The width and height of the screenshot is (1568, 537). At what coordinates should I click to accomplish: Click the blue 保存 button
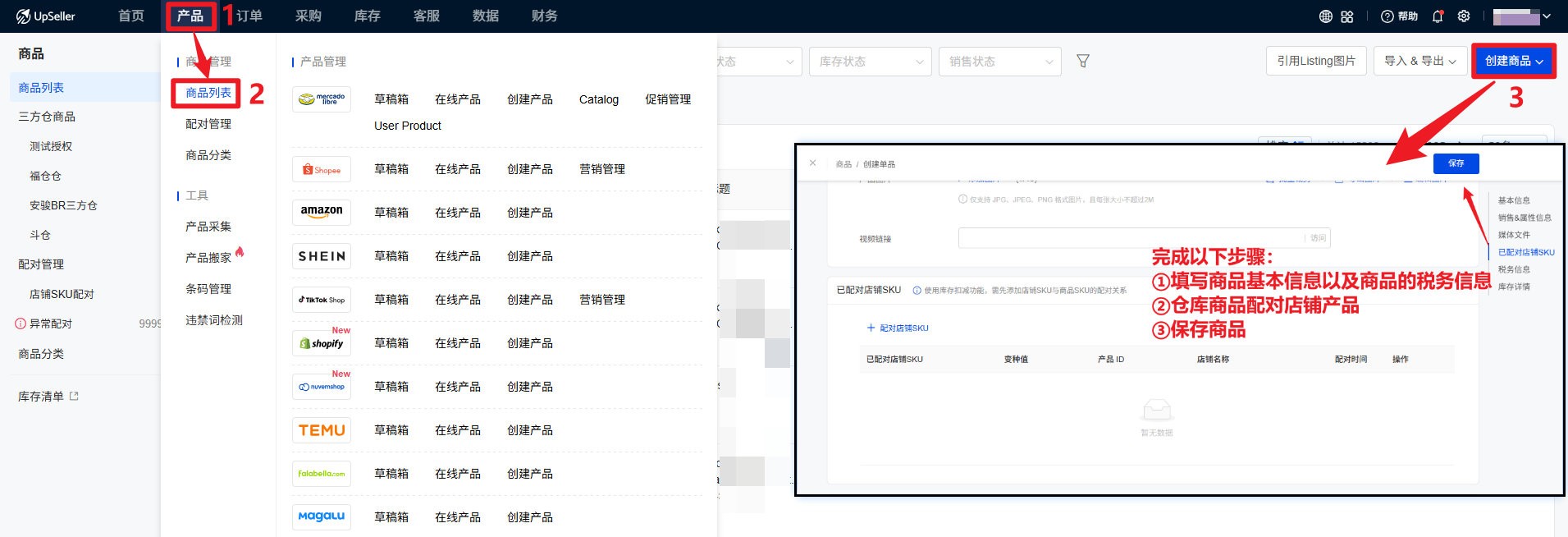click(1456, 163)
